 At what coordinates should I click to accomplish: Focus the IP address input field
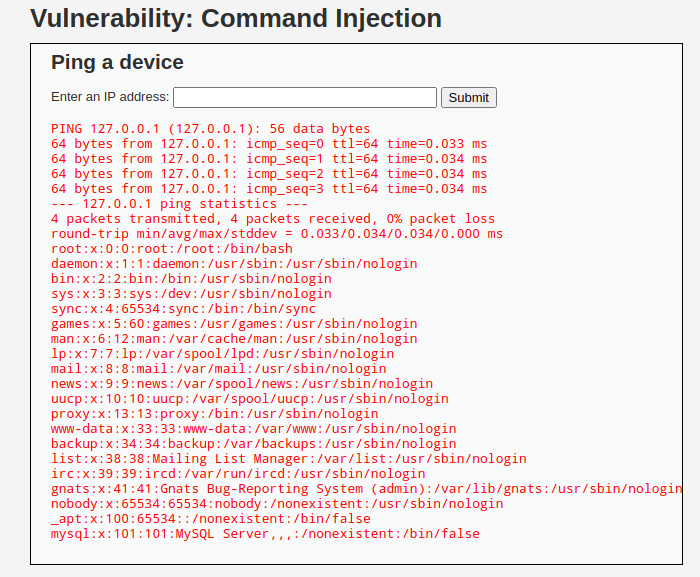305,97
